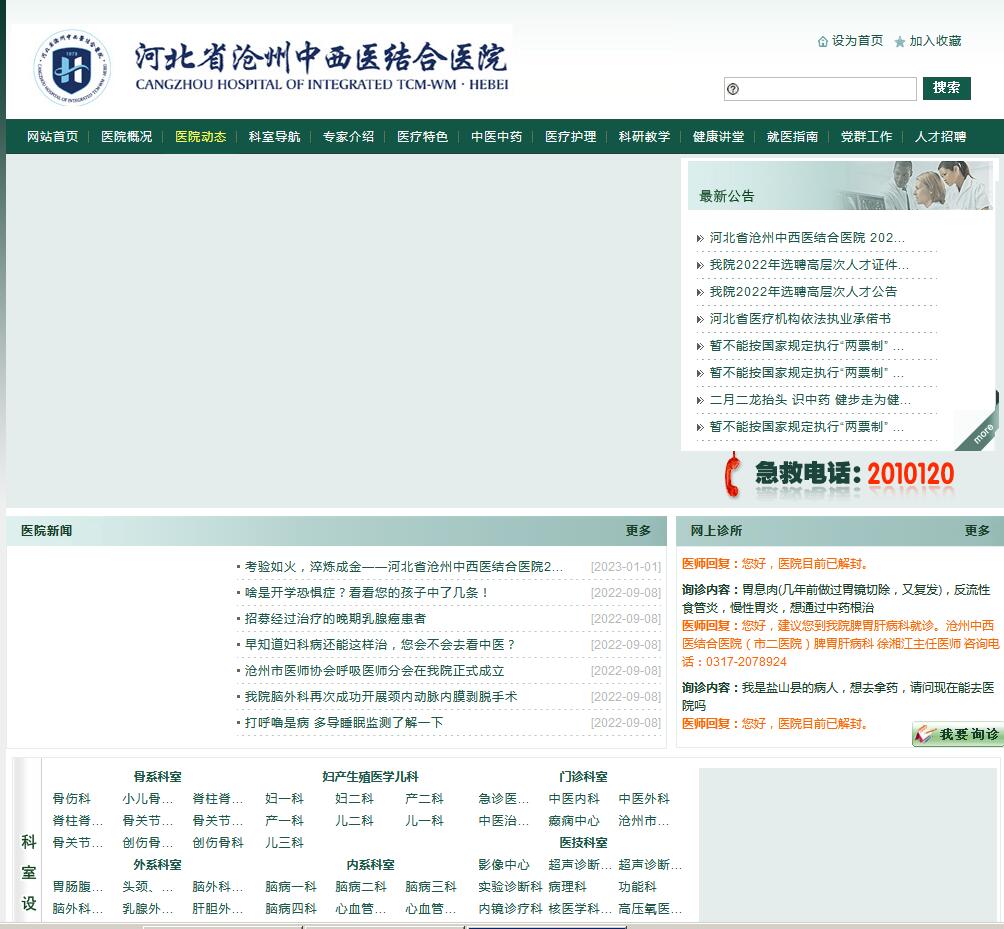Click the question mark icon in search box
Screen dimensions: 1004x929
(733, 89)
